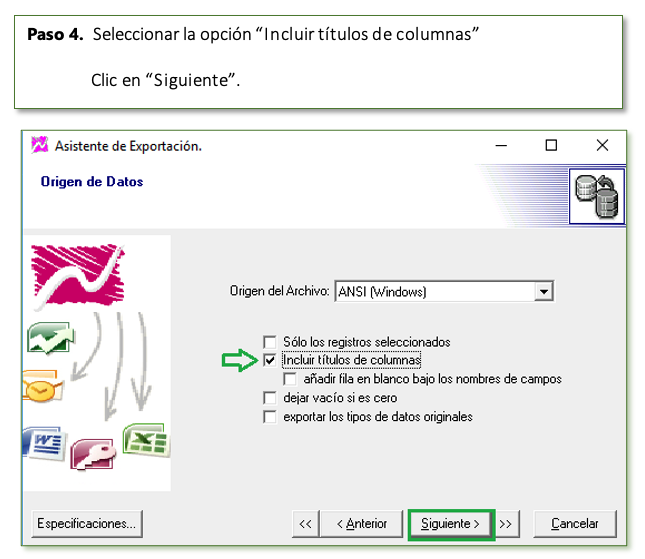Enable exportar los tipos de datos originales

coord(270,417)
